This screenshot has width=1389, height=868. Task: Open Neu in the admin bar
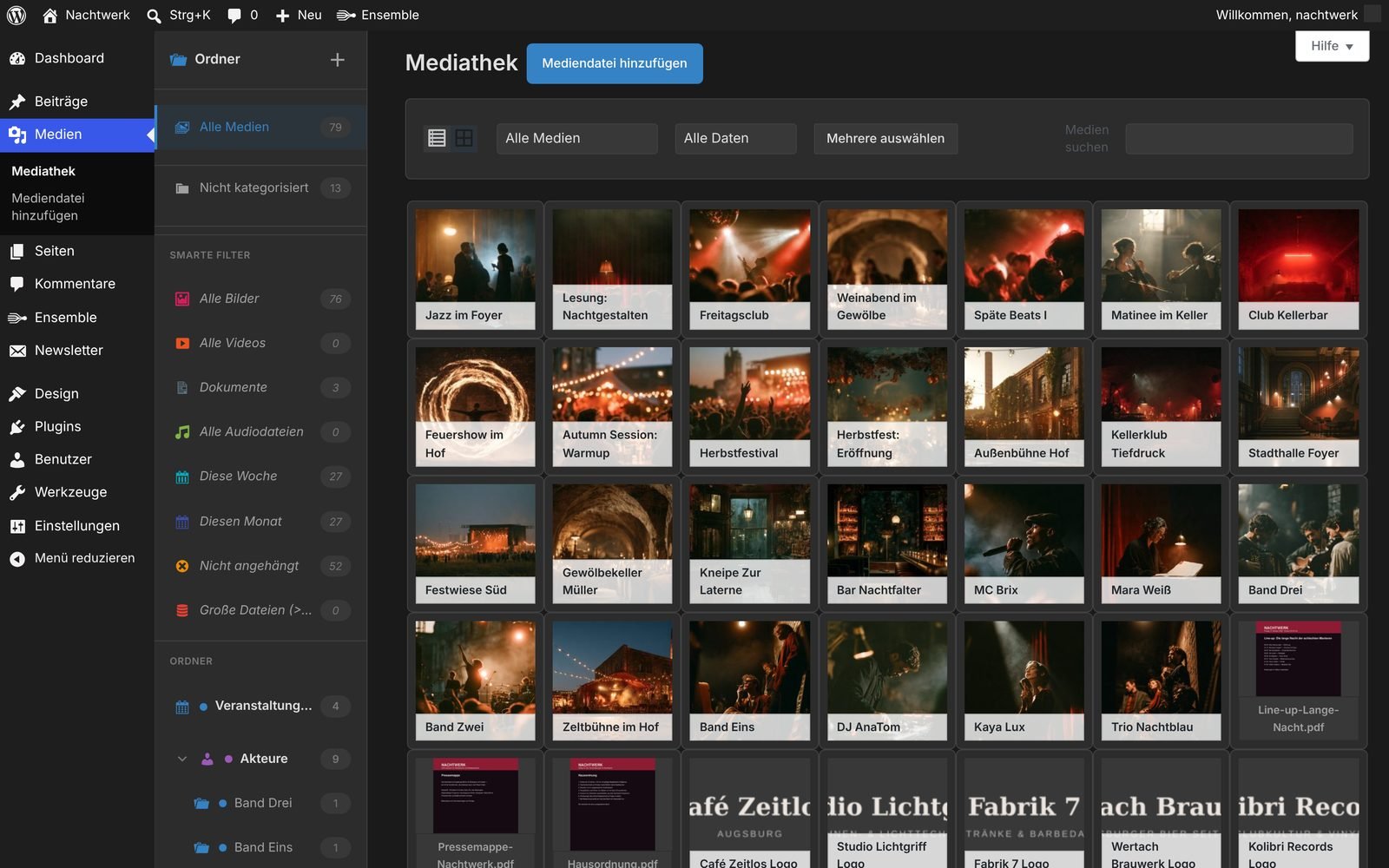click(x=299, y=16)
